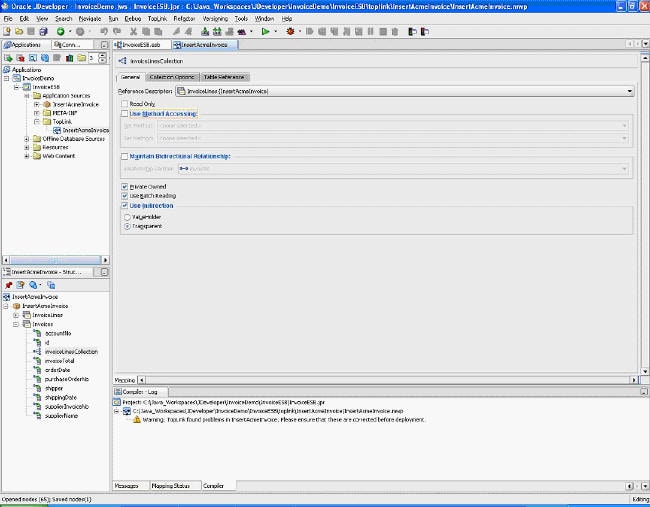Click the first green icon in Applications navigator toolbar

point(8,58)
